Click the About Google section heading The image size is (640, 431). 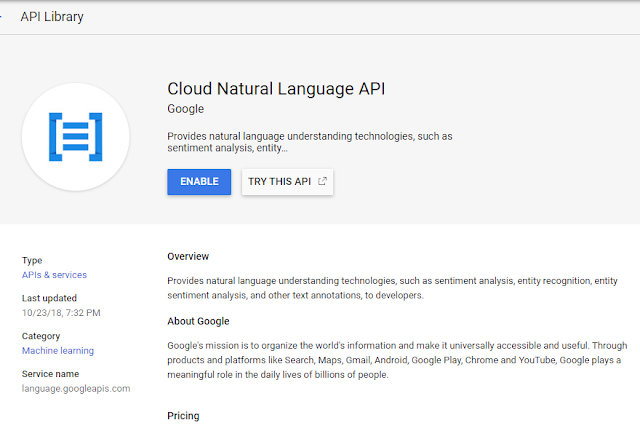pyautogui.click(x=198, y=321)
